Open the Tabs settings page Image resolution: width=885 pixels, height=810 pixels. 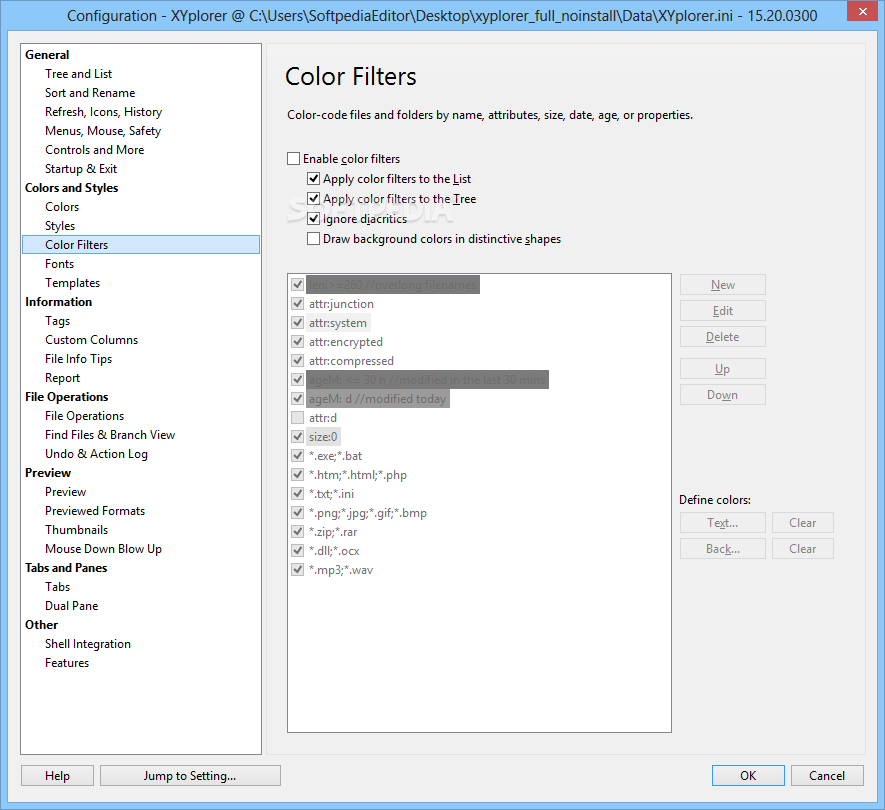[58, 587]
